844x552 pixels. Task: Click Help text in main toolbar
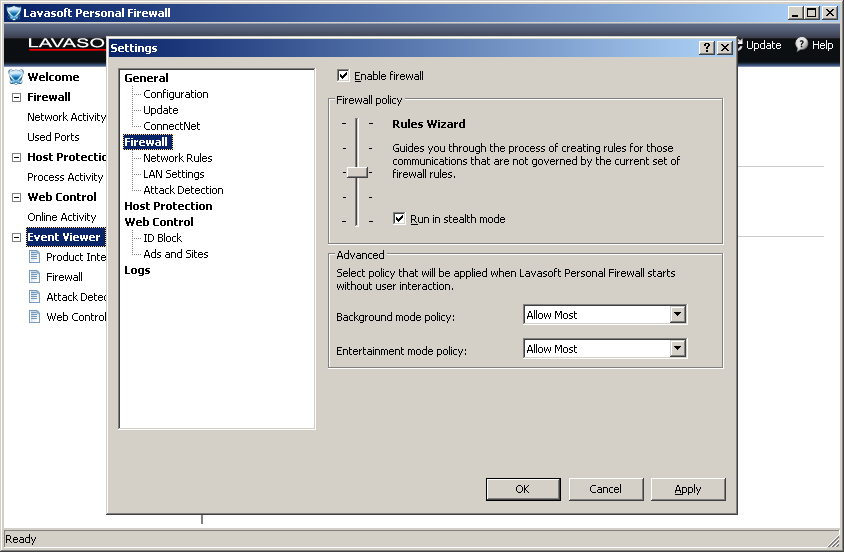(x=822, y=45)
